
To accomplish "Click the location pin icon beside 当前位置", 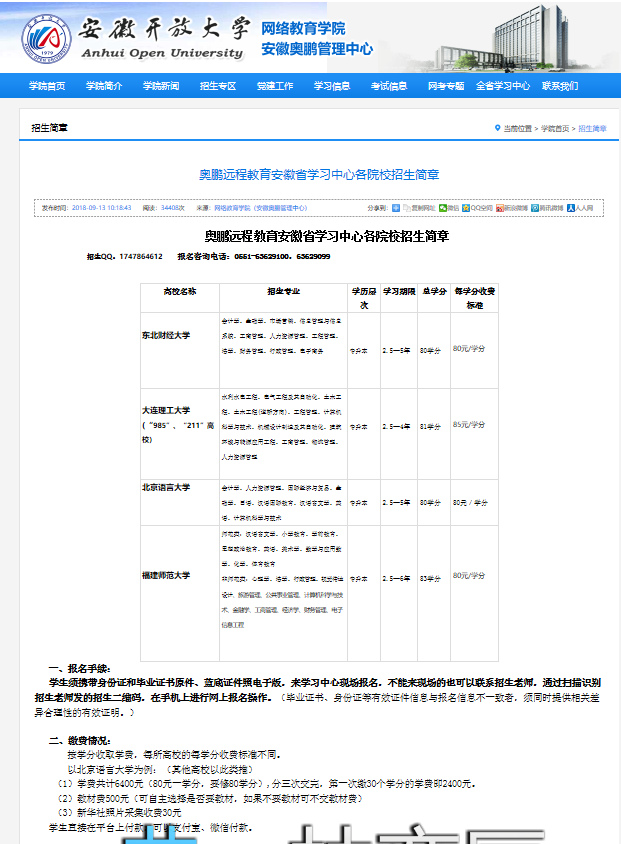I will pyautogui.click(x=497, y=128).
